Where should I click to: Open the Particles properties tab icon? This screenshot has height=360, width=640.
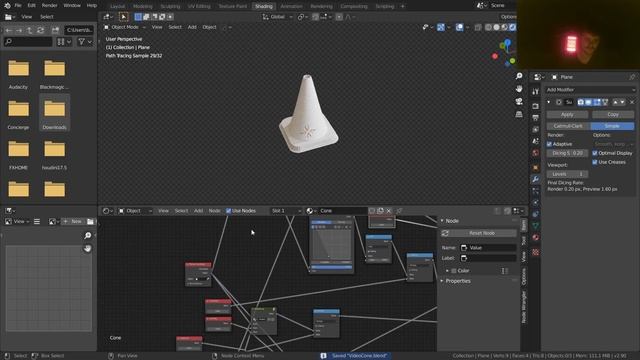(x=536, y=191)
